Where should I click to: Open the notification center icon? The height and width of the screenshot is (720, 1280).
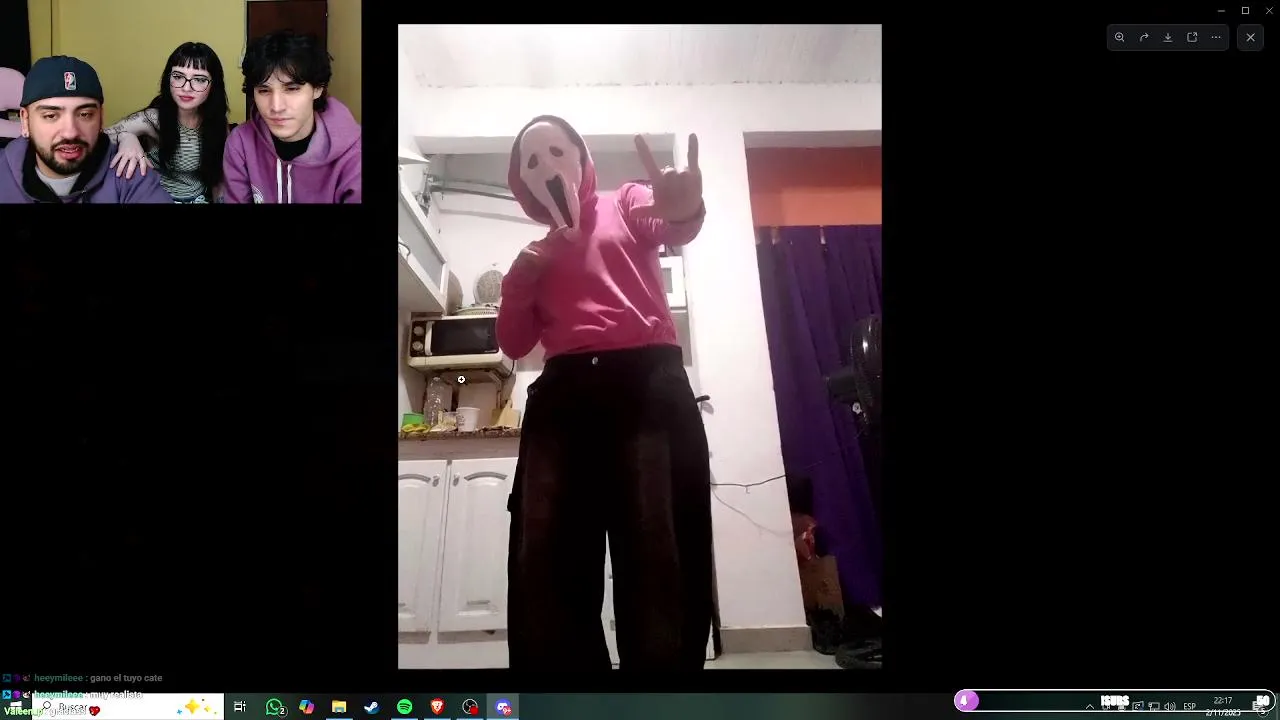click(1262, 706)
